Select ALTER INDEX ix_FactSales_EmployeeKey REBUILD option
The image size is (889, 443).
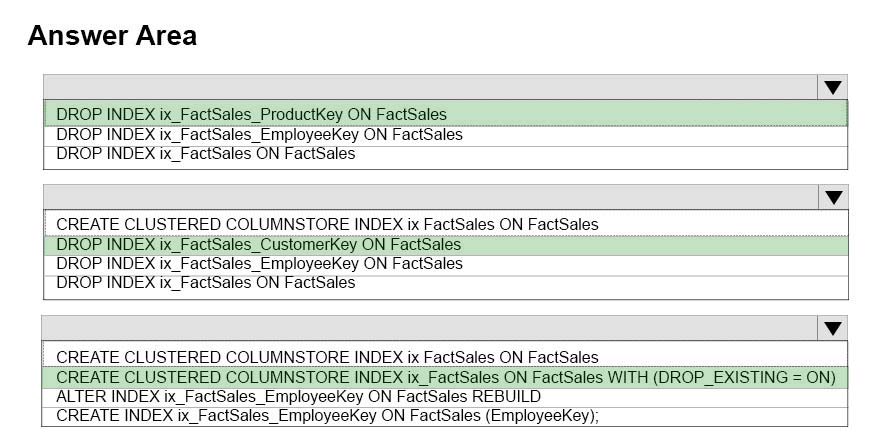pyautogui.click(x=298, y=396)
